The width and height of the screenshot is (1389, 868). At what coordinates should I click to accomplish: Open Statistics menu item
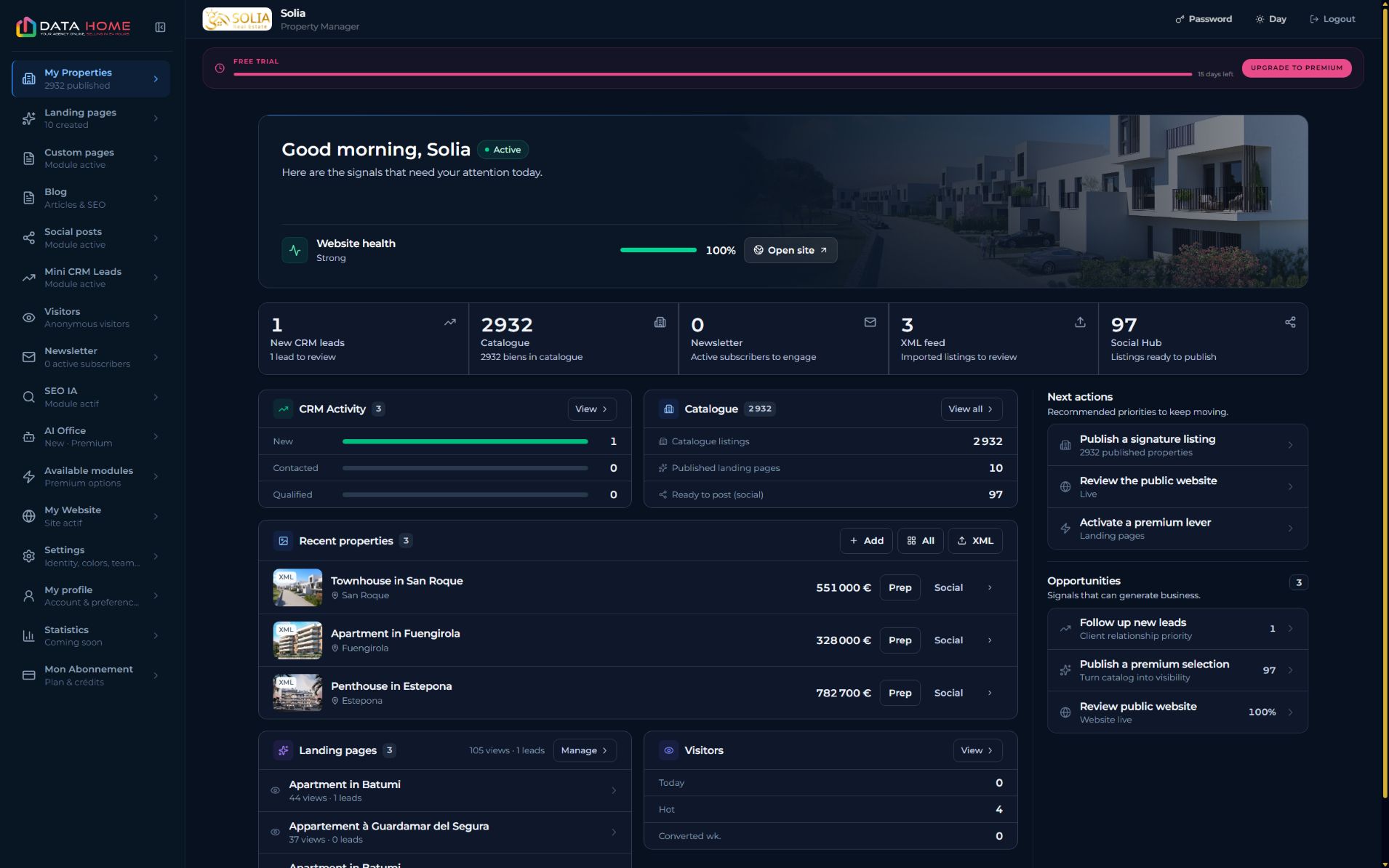[91, 636]
